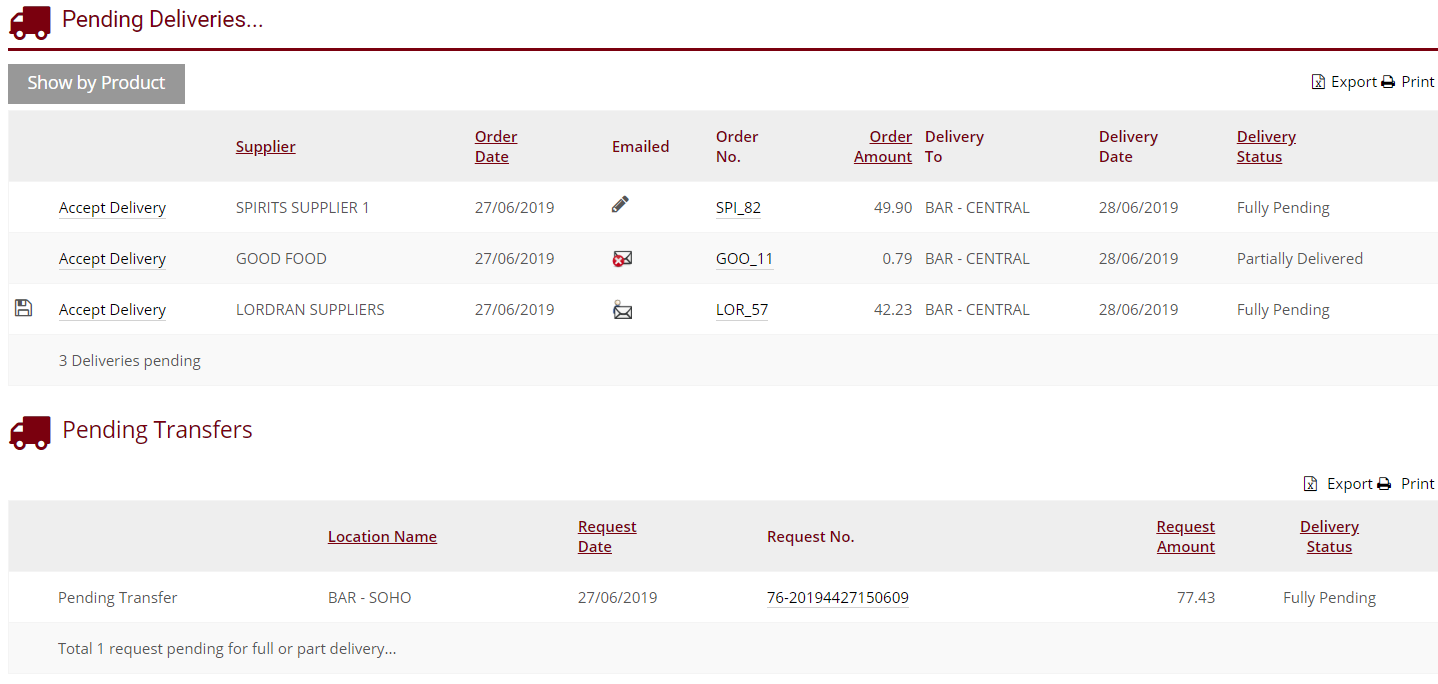Click the envelope icon for LORDRAN SUPPLIERS
The height and width of the screenshot is (684, 1438).
click(622, 309)
